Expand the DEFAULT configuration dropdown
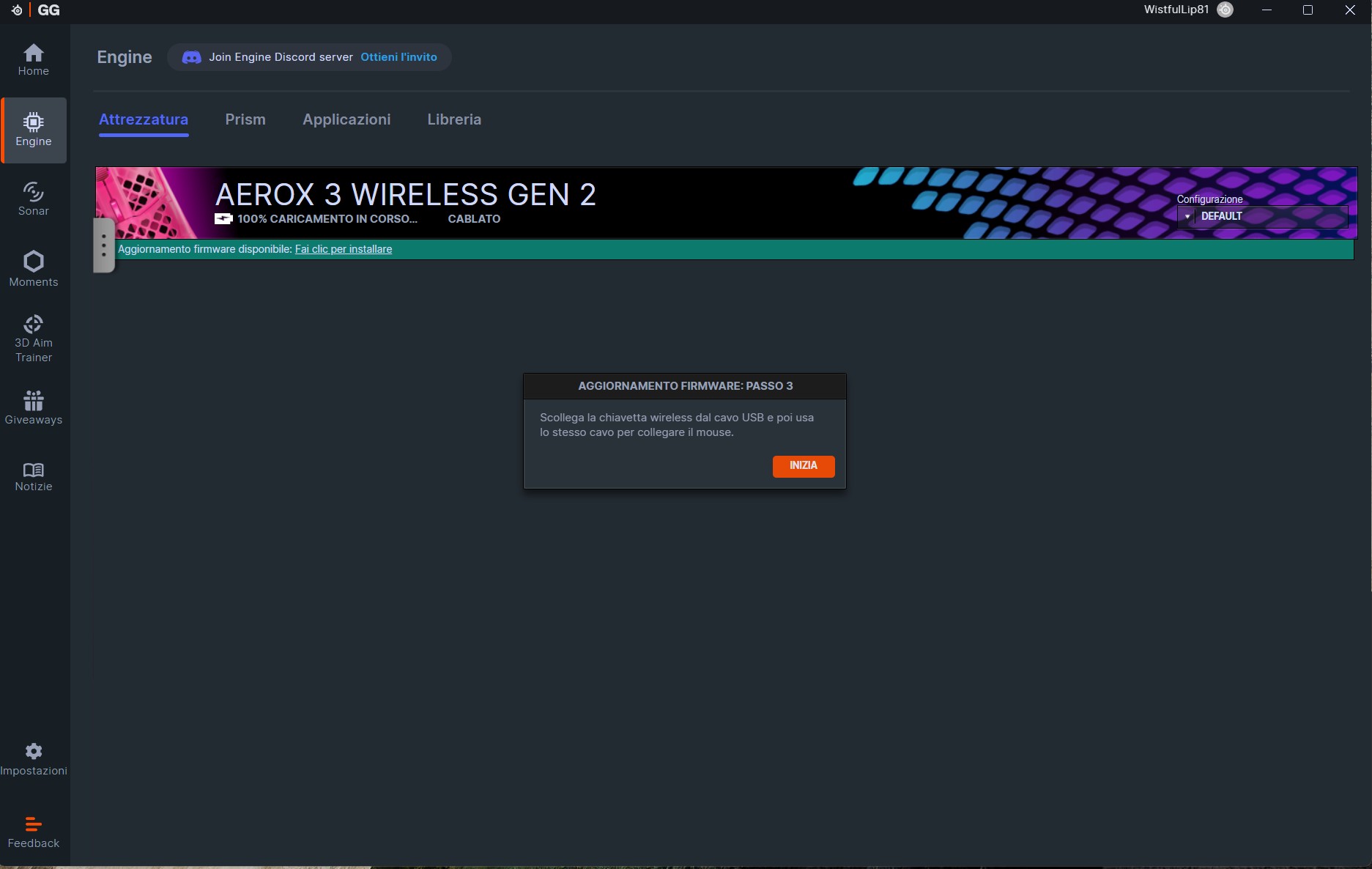The height and width of the screenshot is (869, 1372). pyautogui.click(x=1262, y=216)
